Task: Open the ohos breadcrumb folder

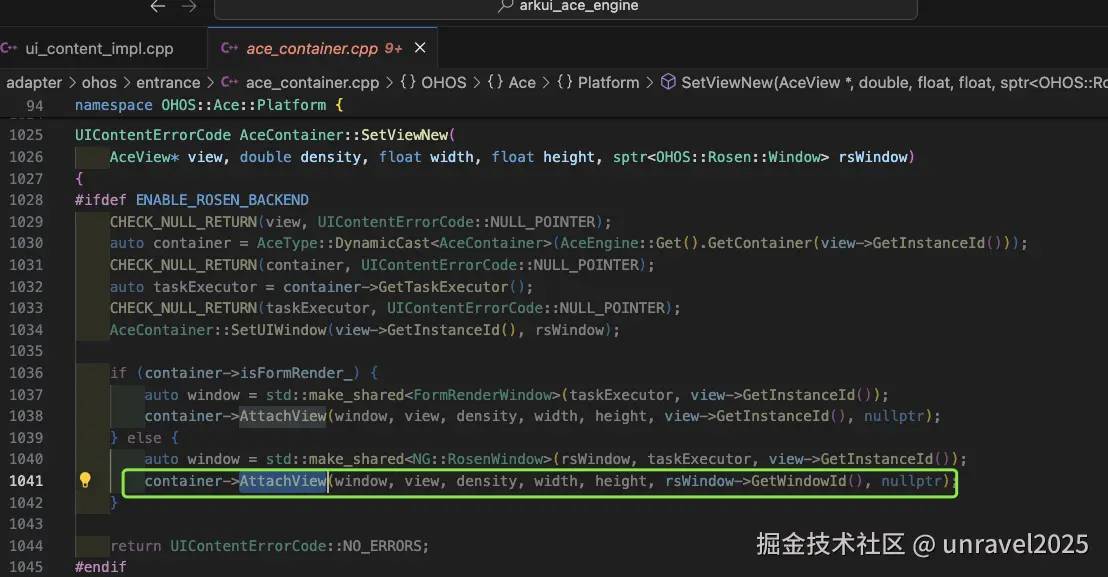Action: point(99,83)
